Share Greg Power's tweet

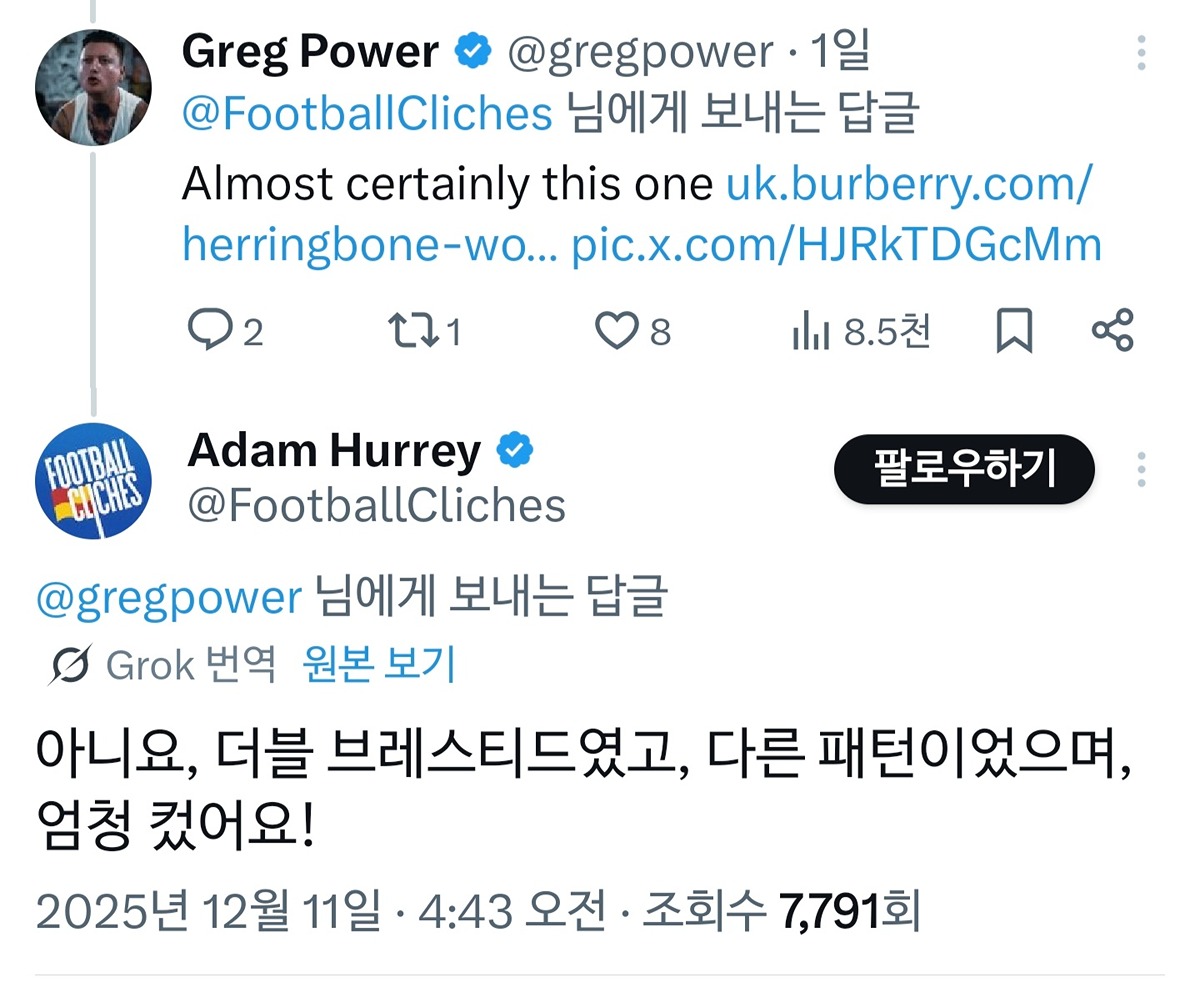1112,331
